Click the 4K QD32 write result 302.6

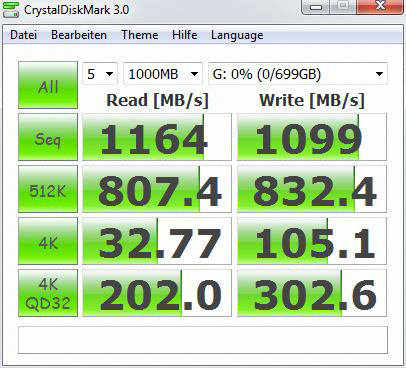click(x=312, y=293)
